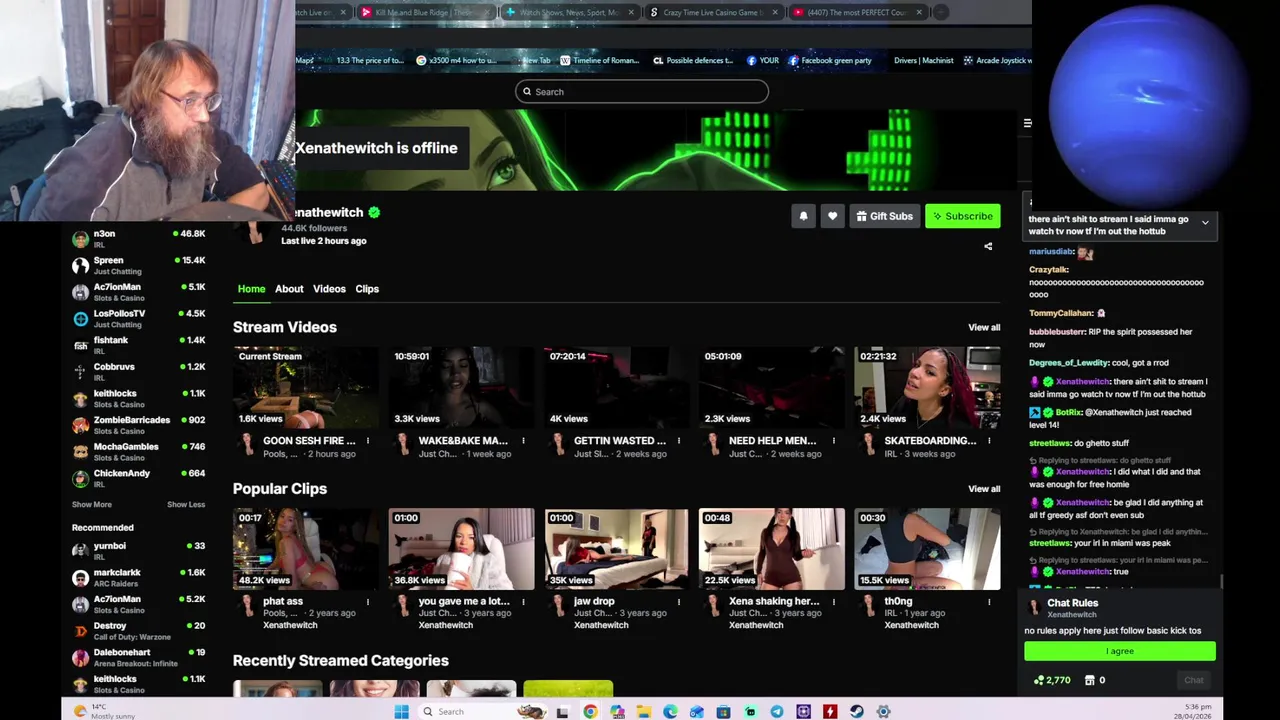Open options menu for jaw drop clip
The image size is (1280, 720).
pos(678,602)
